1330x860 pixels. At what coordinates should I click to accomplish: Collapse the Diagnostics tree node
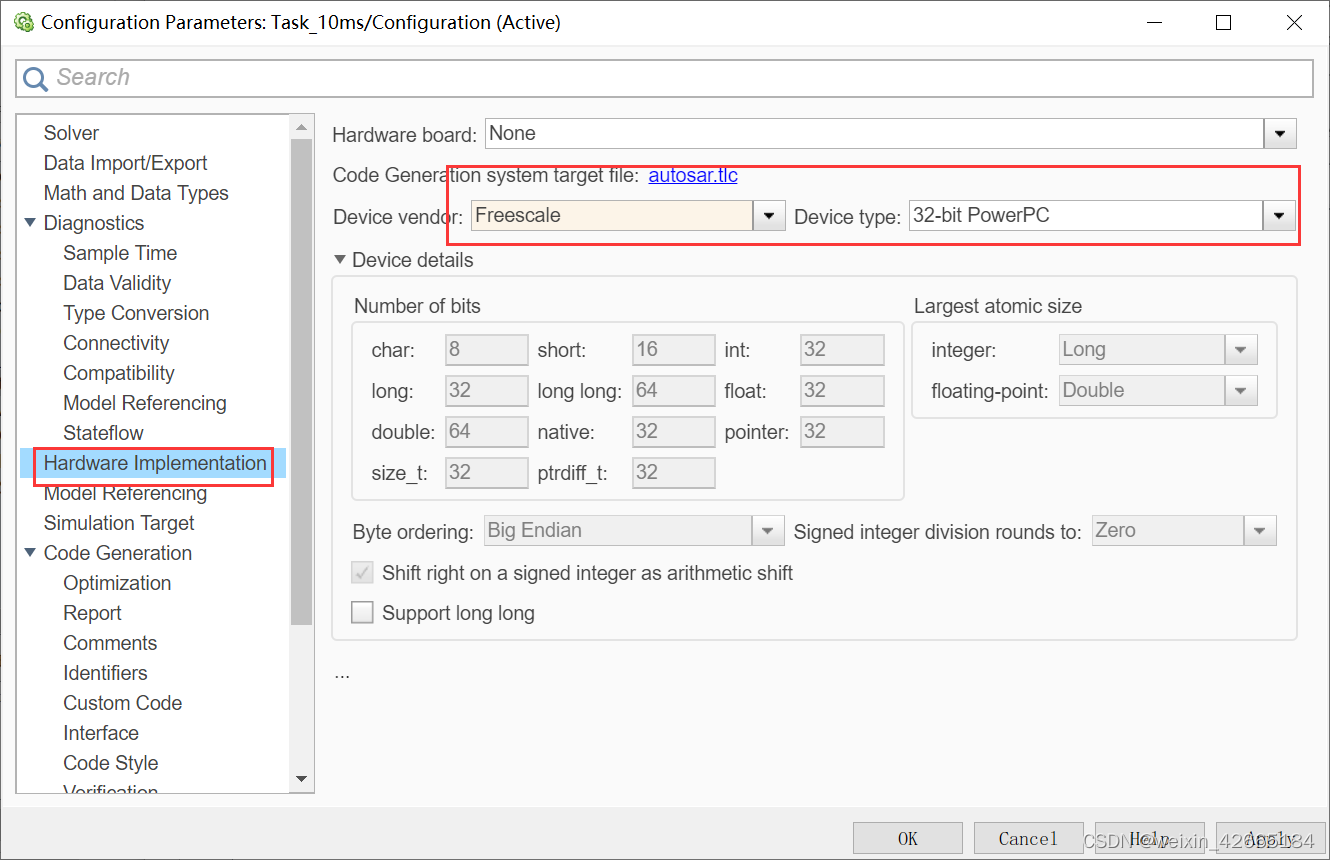31,223
